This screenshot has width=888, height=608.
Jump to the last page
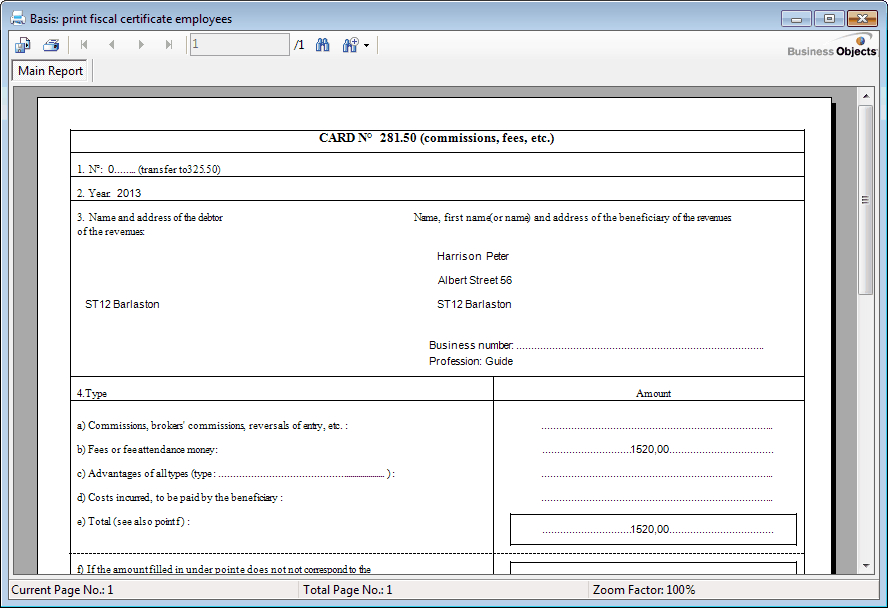[x=168, y=44]
